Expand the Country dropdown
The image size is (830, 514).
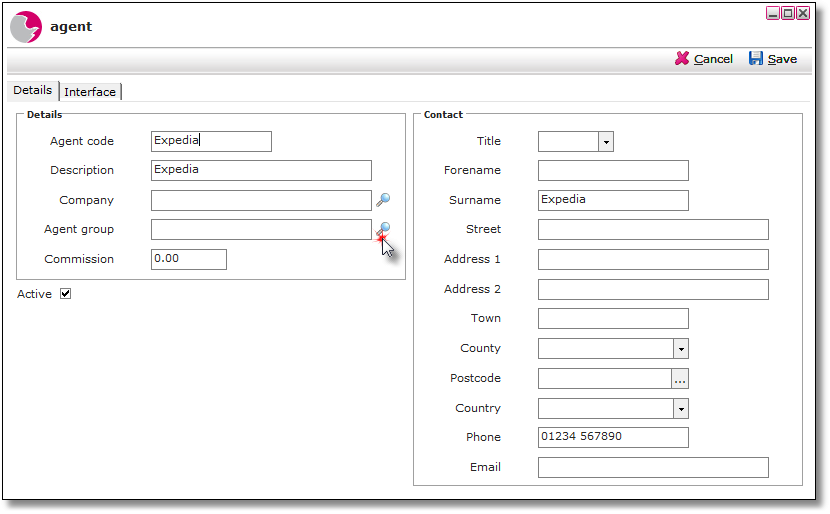681,409
